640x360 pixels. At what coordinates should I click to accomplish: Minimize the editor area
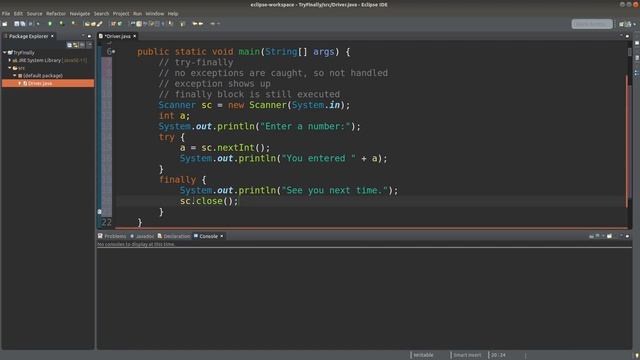(x=622, y=36)
